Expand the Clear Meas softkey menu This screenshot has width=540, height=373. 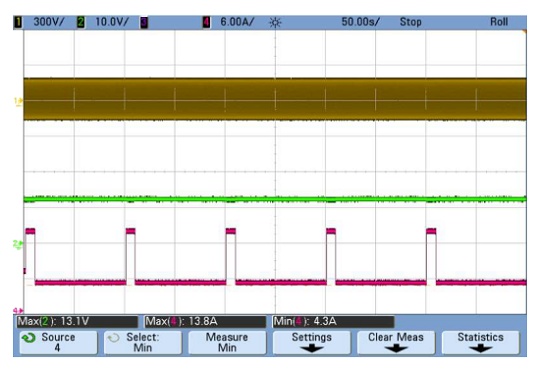pyautogui.click(x=396, y=342)
